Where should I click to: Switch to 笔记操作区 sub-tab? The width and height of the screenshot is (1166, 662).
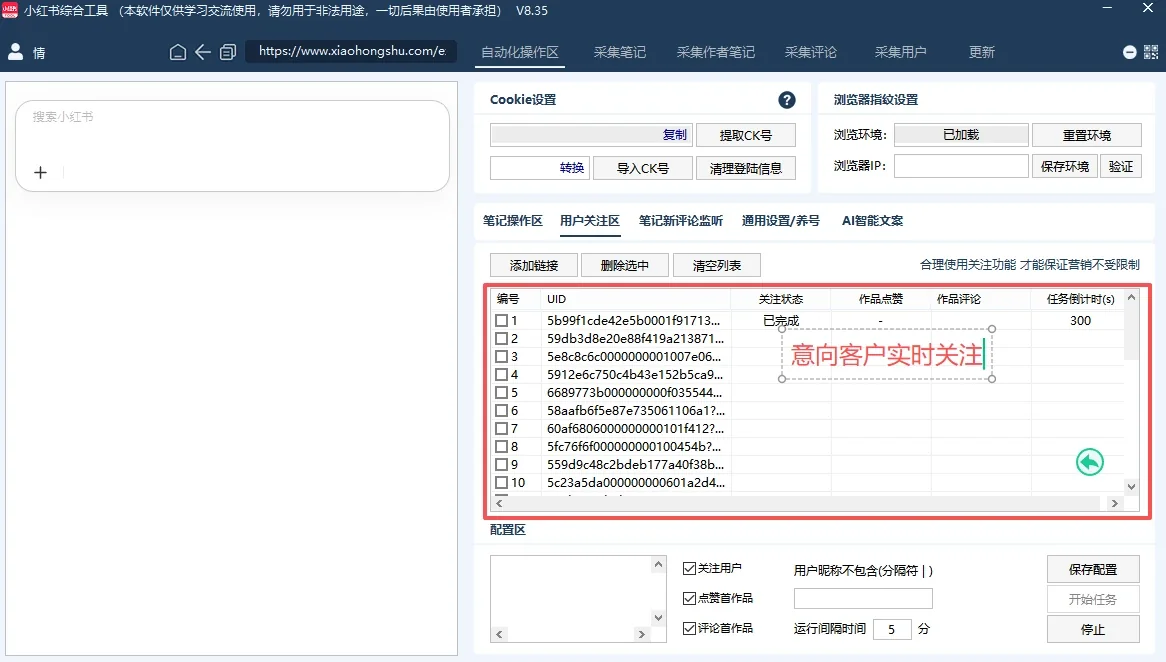(513, 221)
